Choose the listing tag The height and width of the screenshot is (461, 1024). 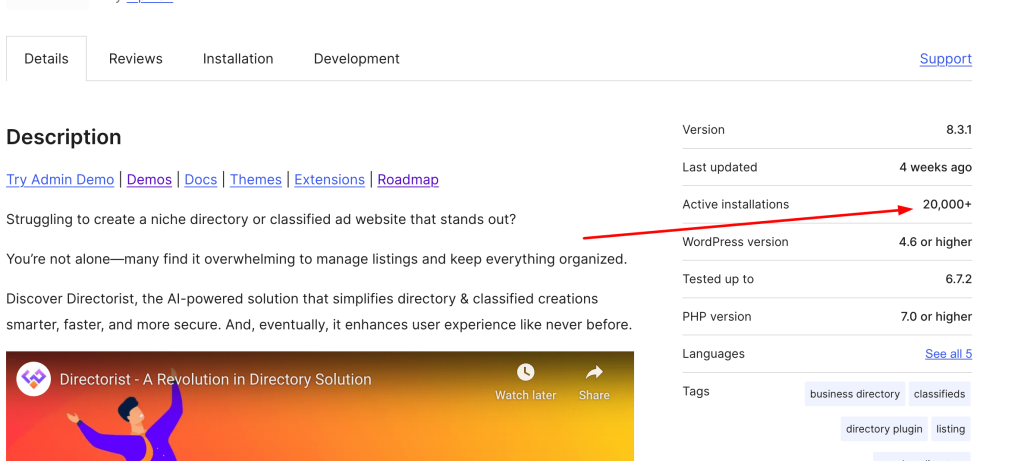[x=950, y=429]
